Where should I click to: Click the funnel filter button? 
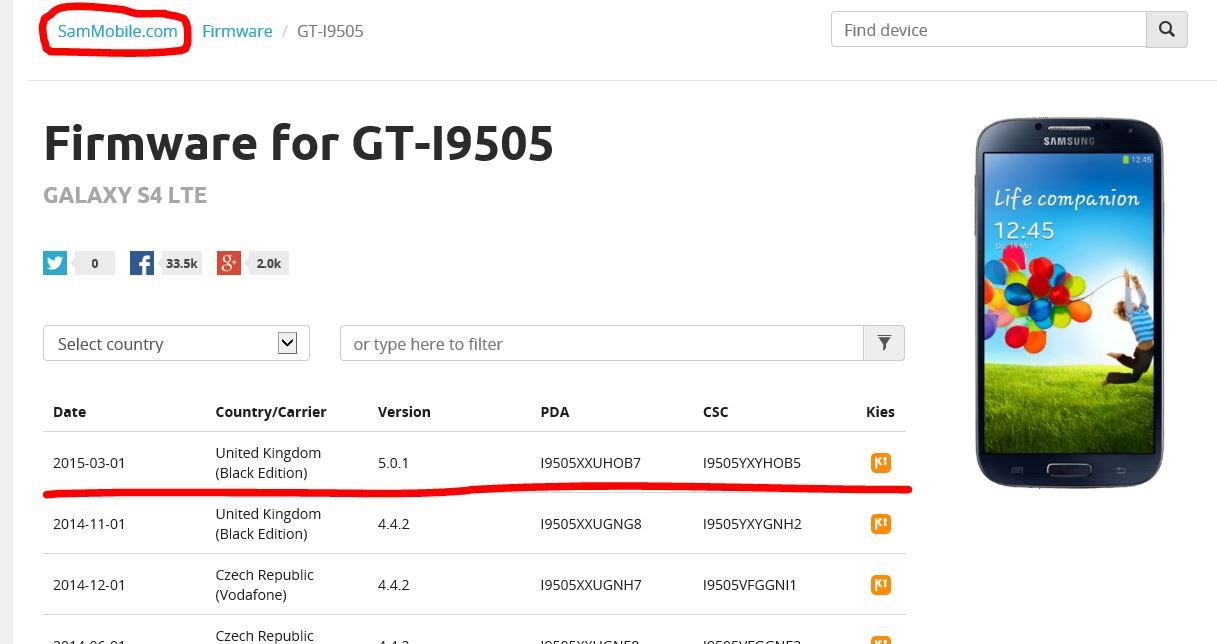[884, 343]
